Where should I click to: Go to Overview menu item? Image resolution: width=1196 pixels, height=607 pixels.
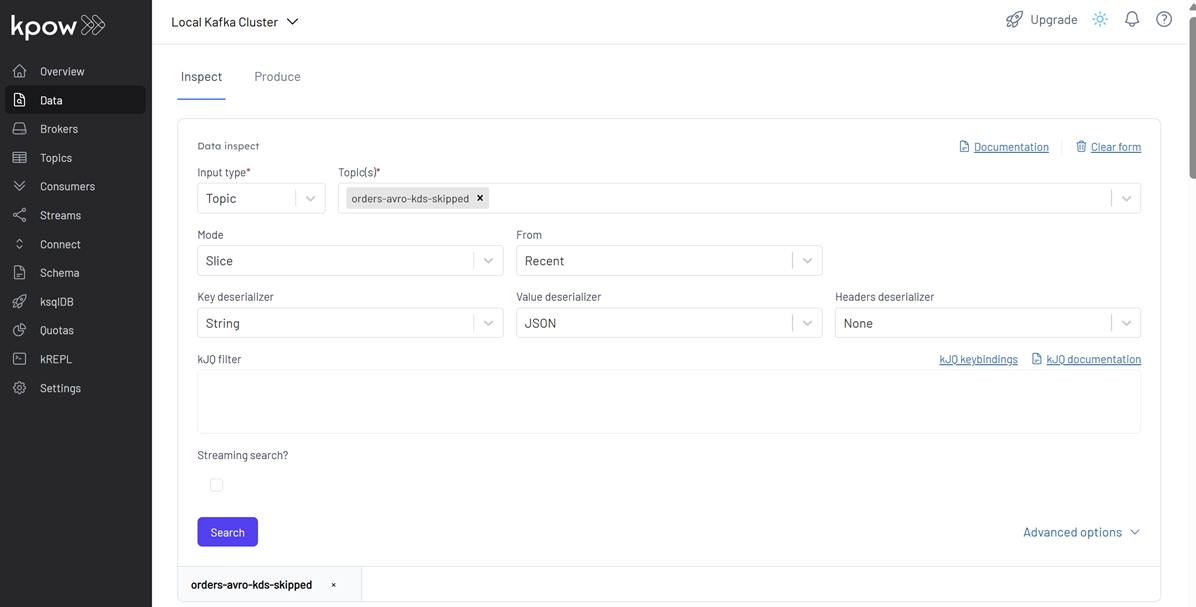[x=63, y=72]
